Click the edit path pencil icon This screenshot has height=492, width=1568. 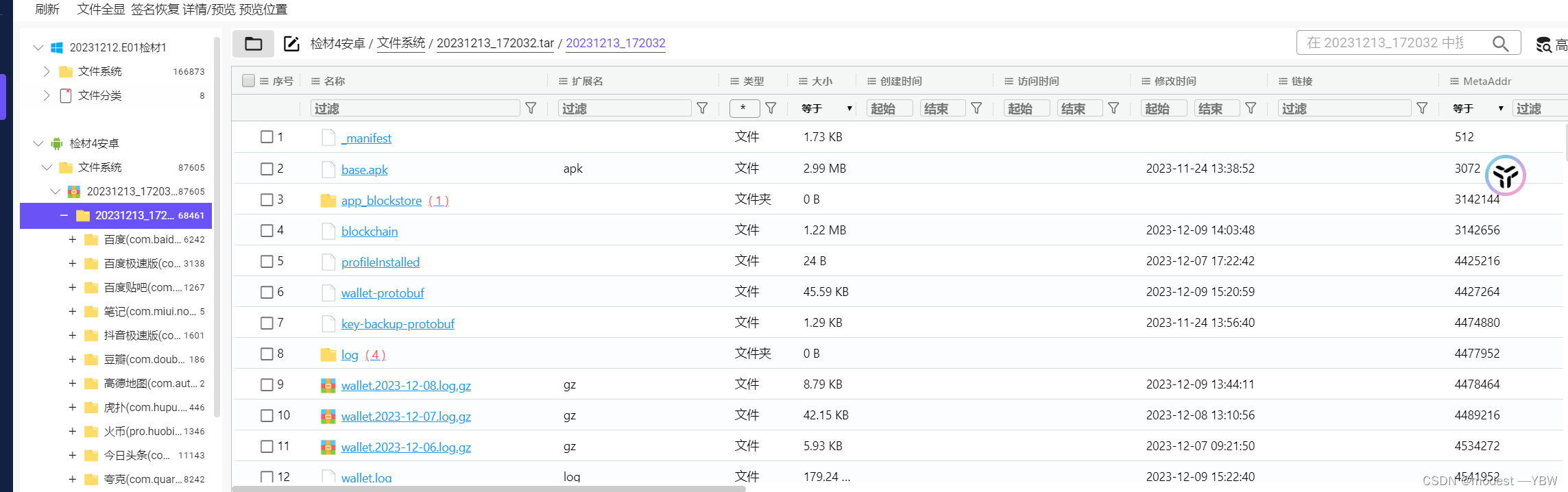tap(291, 44)
